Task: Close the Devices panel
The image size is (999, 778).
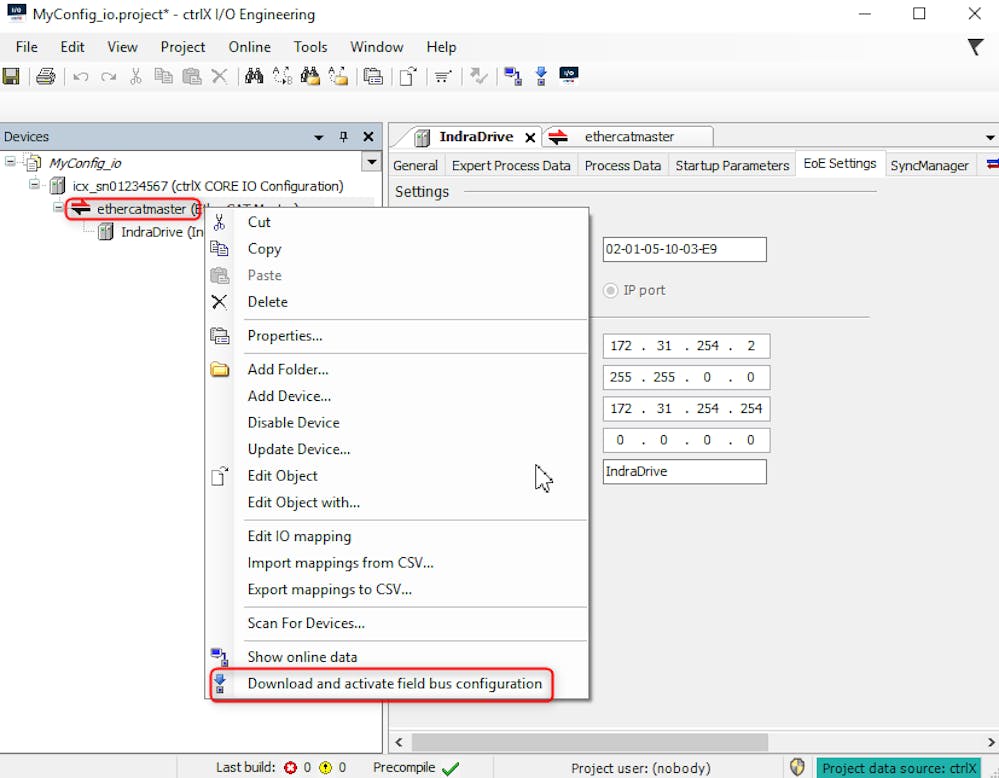Action: tap(368, 136)
